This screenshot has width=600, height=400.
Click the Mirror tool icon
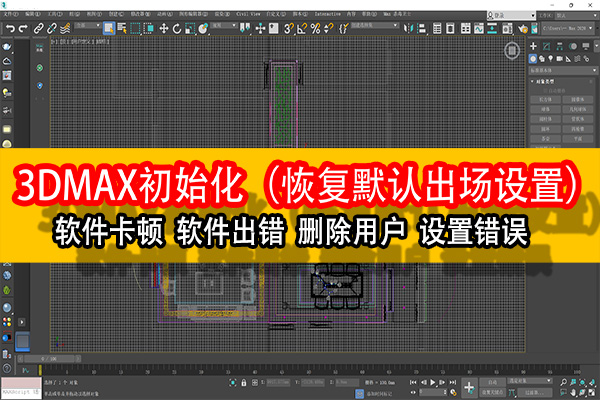pyautogui.click(x=408, y=28)
